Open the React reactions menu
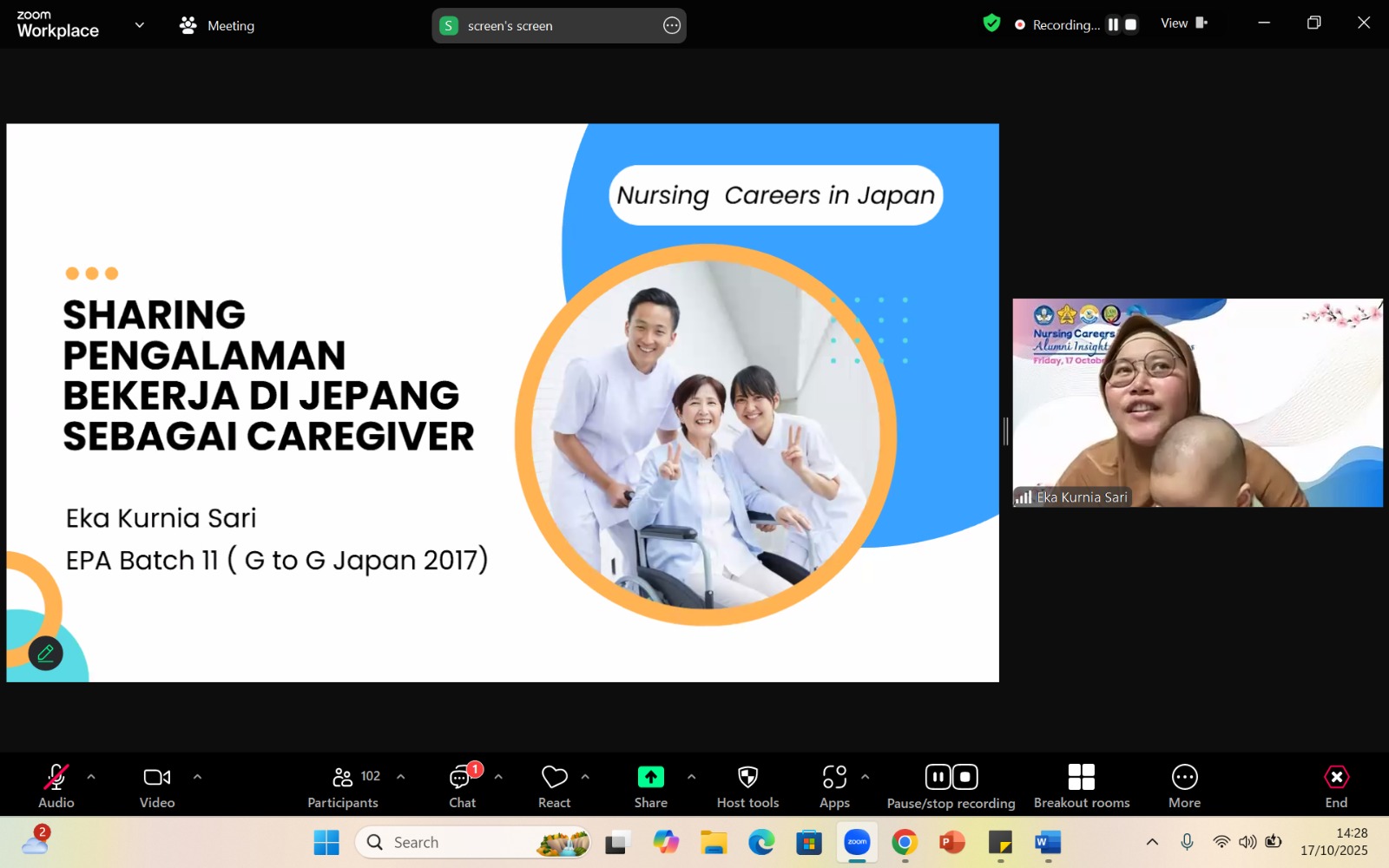 pos(554,784)
